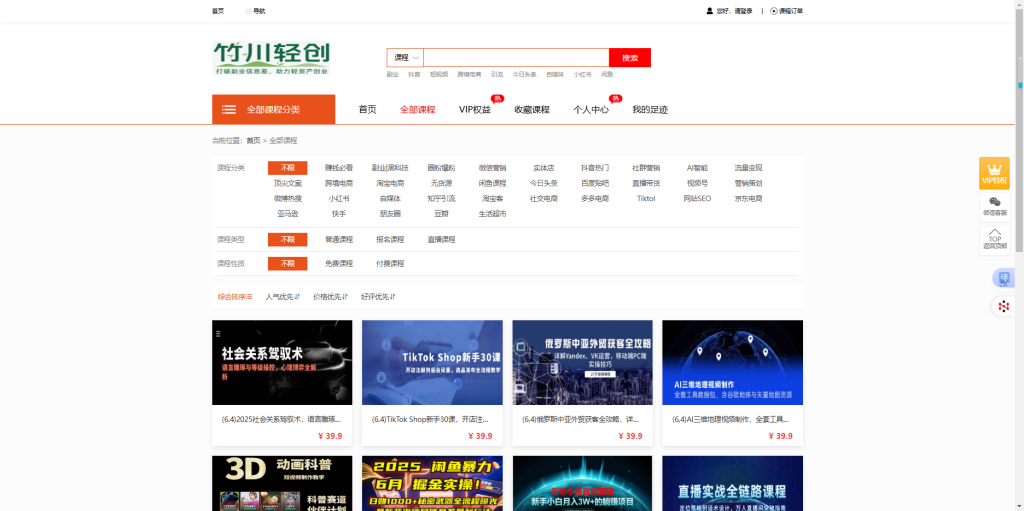The height and width of the screenshot is (511, 1024).
Task: Filter by 实体店 category
Action: [543, 168]
